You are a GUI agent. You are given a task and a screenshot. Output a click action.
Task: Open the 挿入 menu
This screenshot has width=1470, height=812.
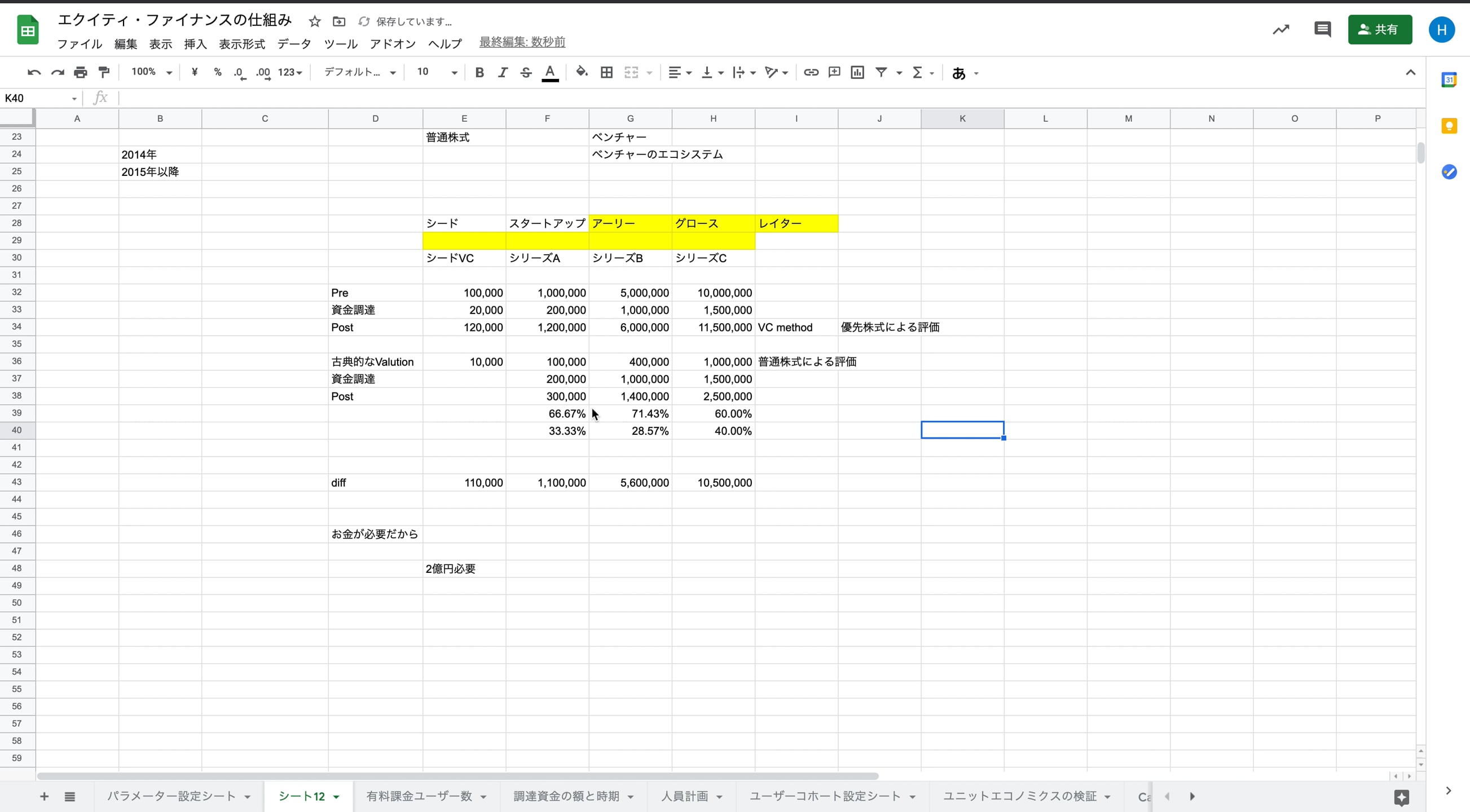(x=195, y=43)
